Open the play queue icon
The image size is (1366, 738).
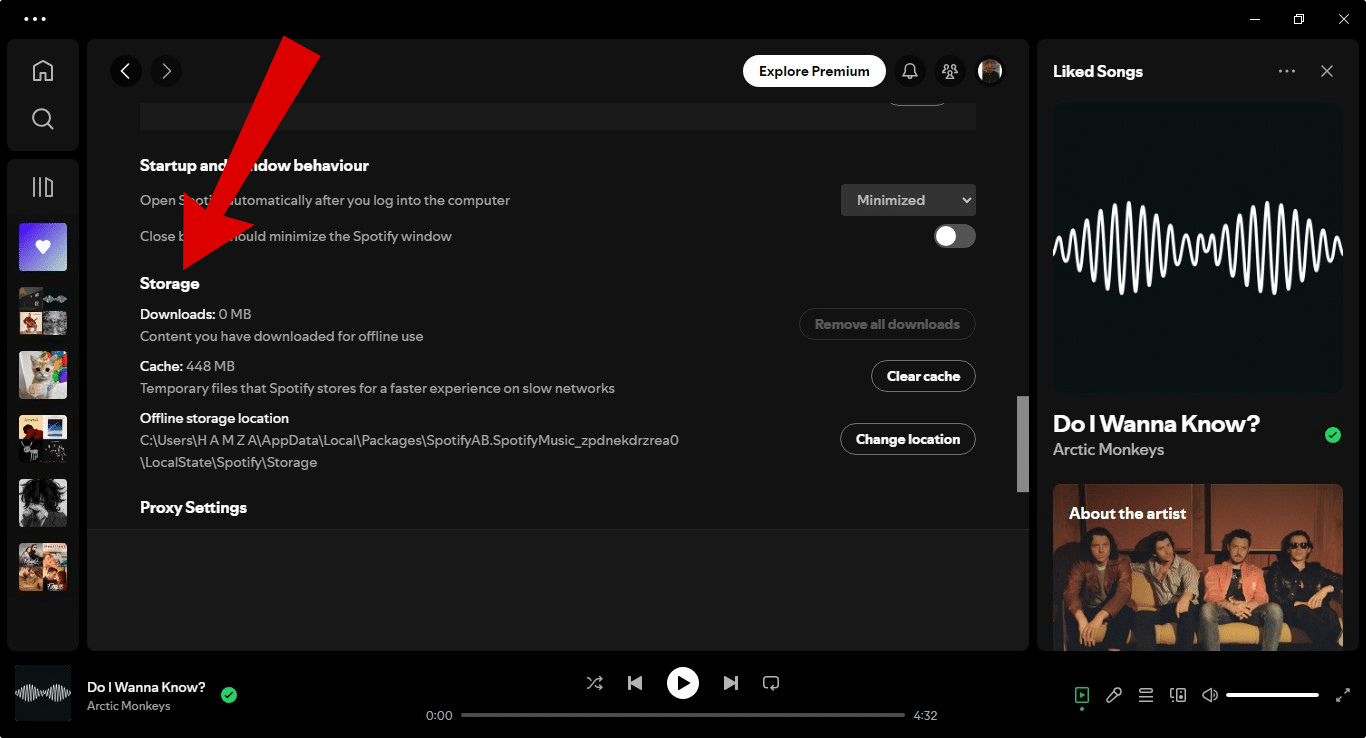coord(1146,695)
